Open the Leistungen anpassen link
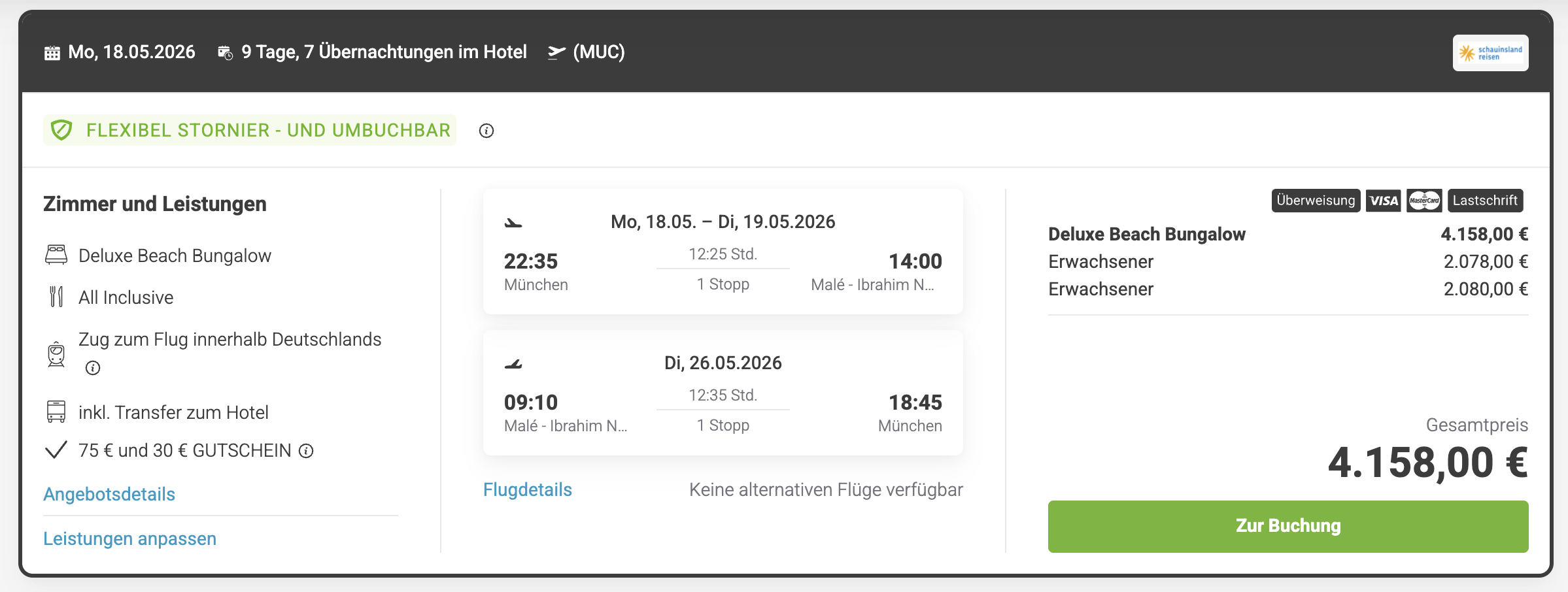1568x592 pixels. tap(129, 538)
